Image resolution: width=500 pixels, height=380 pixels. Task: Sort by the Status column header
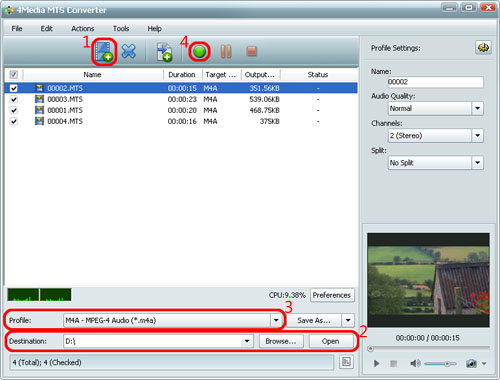[318, 74]
